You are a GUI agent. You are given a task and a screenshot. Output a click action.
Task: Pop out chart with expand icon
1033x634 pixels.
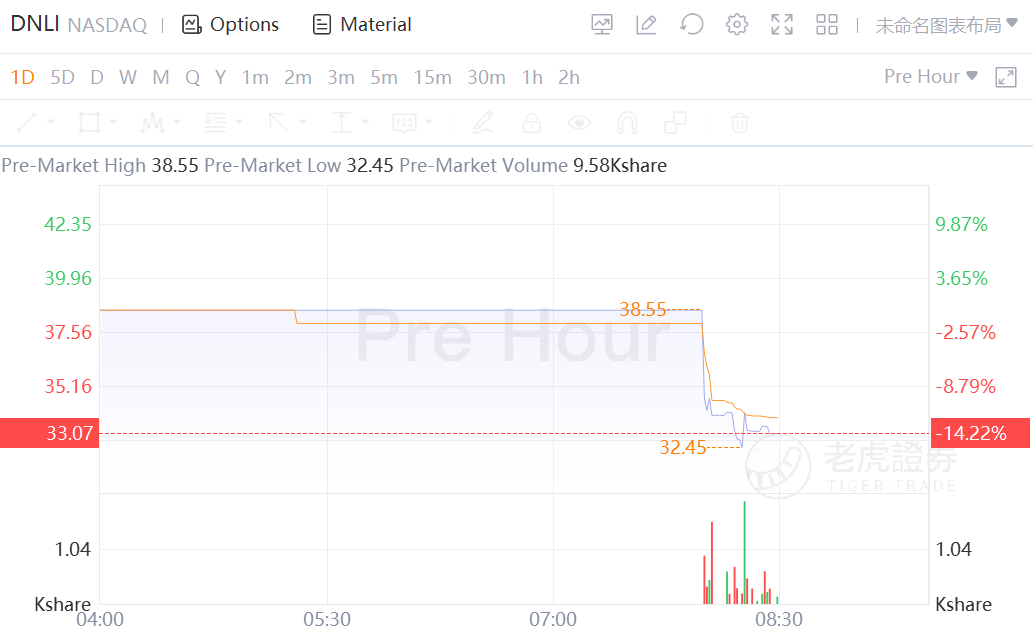tap(1006, 77)
